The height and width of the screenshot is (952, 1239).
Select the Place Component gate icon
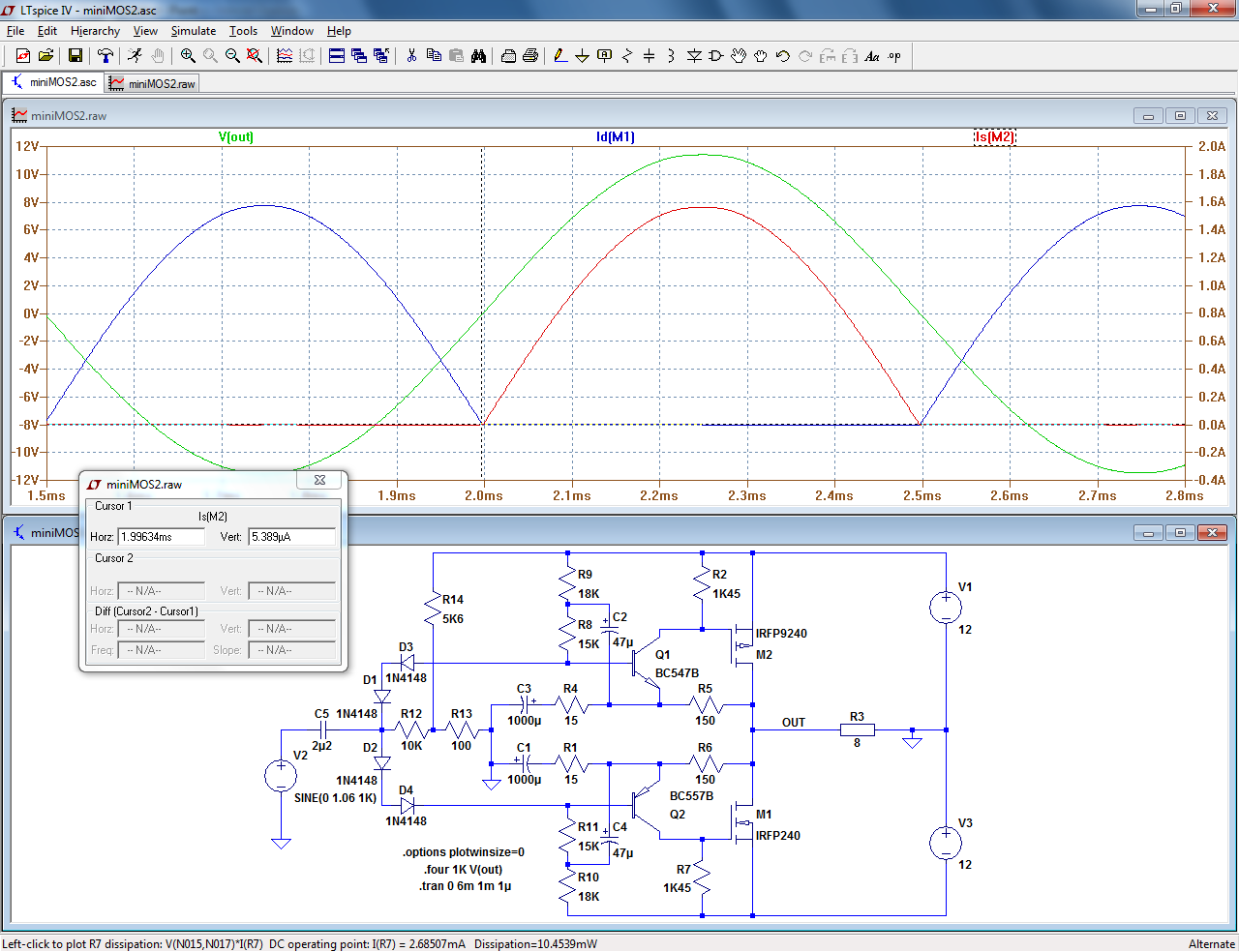(716, 56)
